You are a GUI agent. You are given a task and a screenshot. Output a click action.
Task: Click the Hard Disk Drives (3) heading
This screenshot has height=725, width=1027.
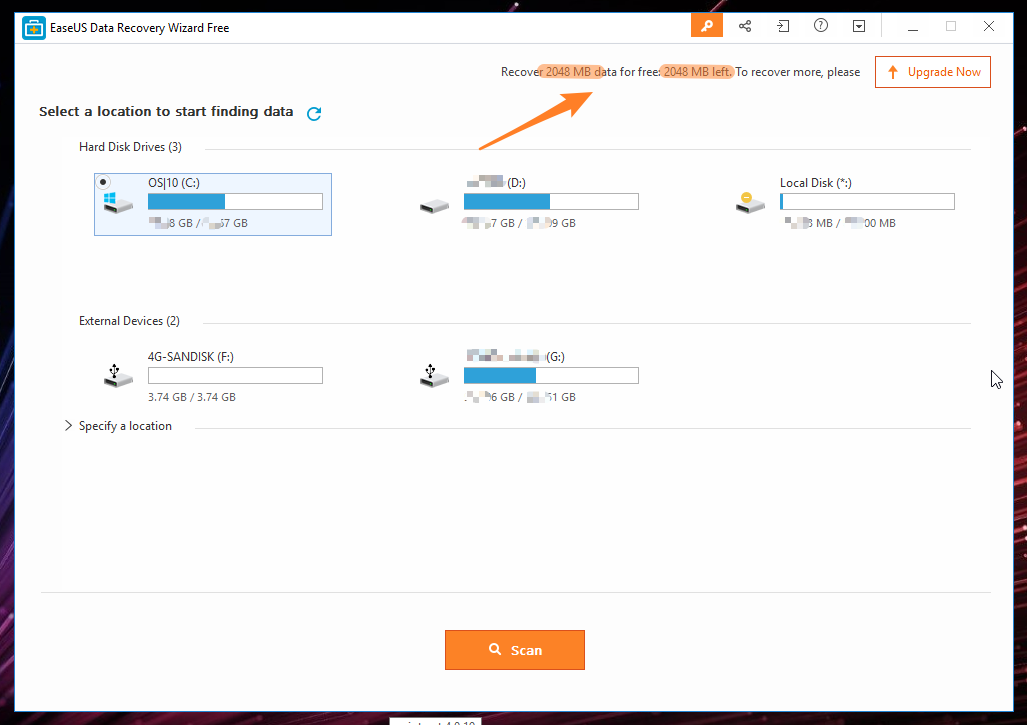(130, 147)
